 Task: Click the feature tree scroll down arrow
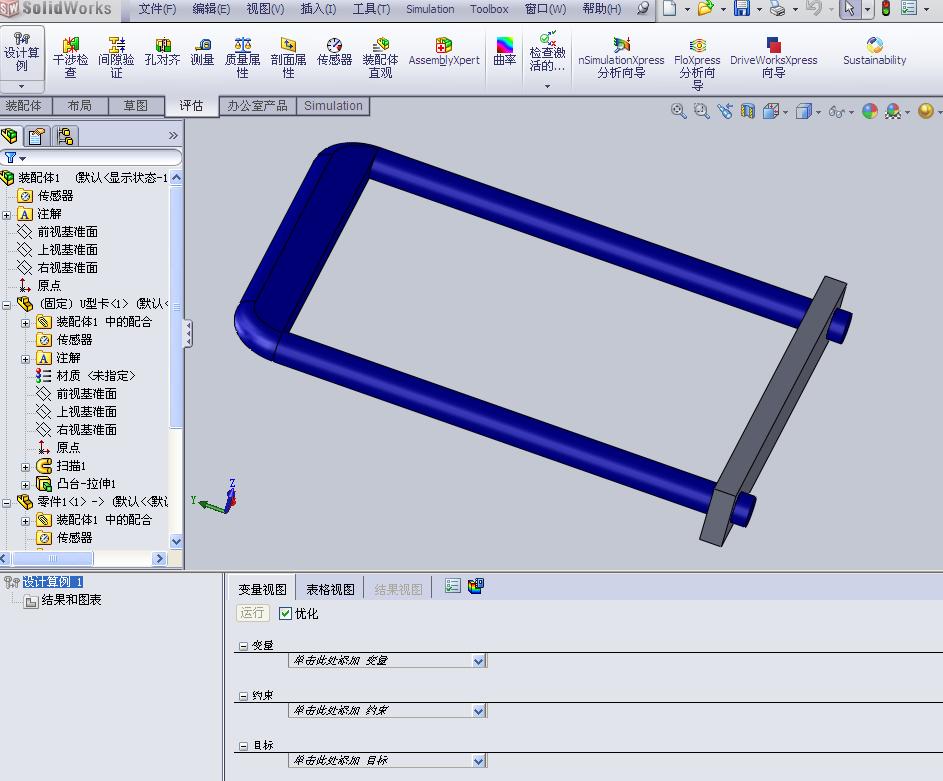point(176,541)
